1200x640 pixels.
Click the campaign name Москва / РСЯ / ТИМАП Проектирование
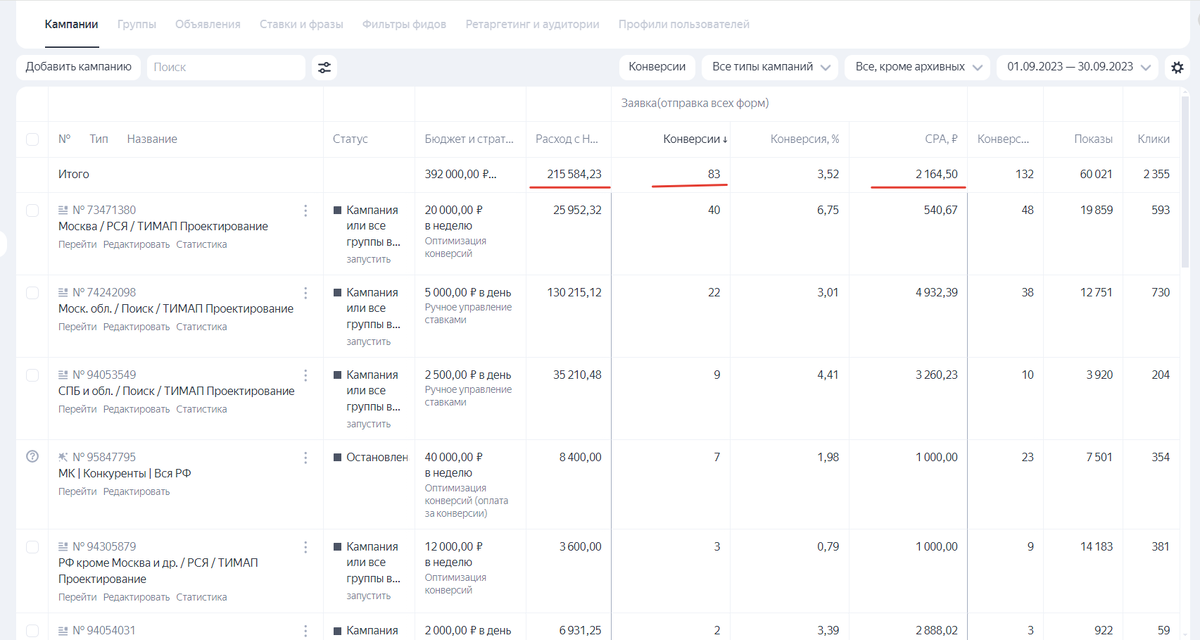[x=163, y=227]
